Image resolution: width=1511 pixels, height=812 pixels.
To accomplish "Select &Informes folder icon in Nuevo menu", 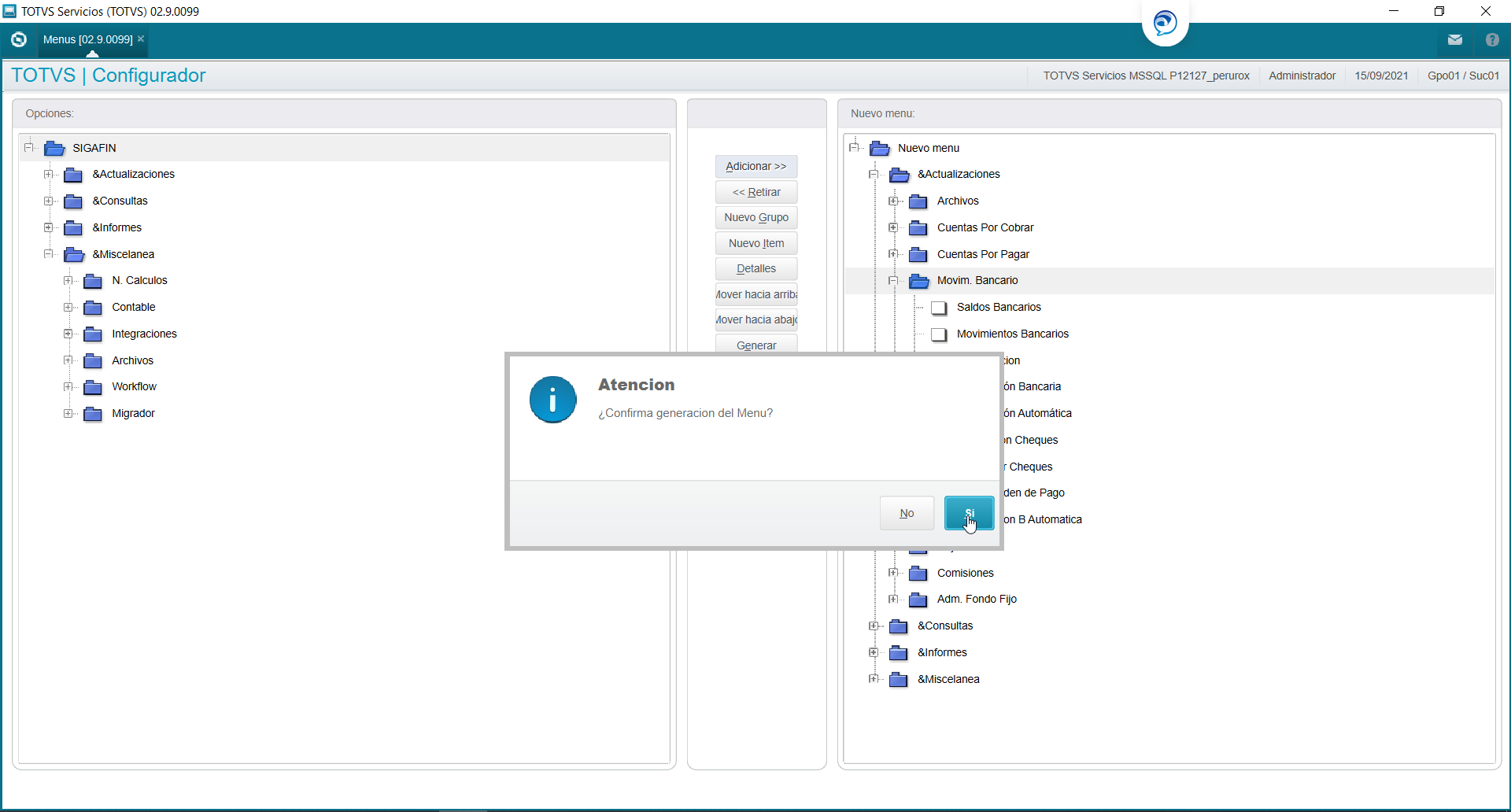I will 899,653.
